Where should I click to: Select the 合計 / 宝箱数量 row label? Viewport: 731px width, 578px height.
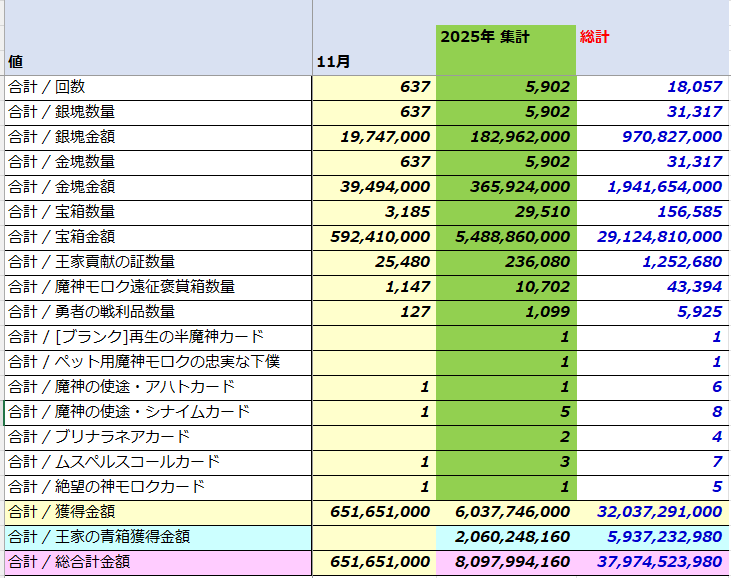pos(62,212)
